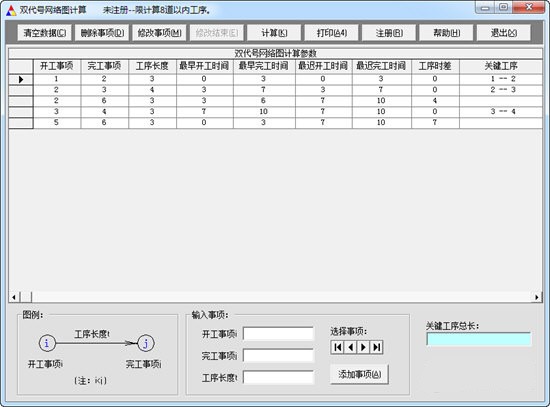Click the 清空数据(C) button
Image resolution: width=550 pixels, height=407 pixels.
(45, 33)
